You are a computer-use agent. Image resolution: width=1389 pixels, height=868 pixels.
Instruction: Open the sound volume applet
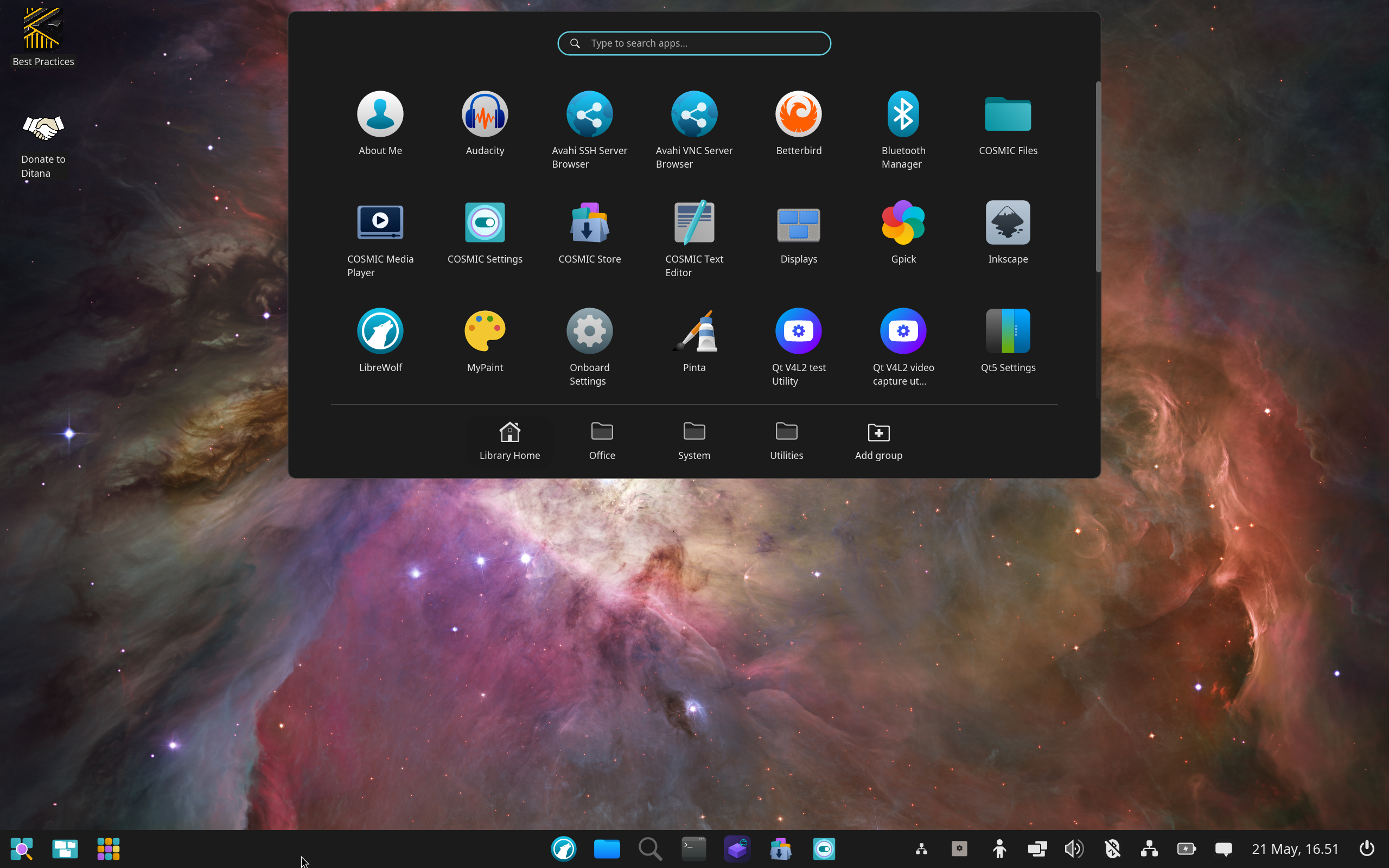pos(1074,848)
